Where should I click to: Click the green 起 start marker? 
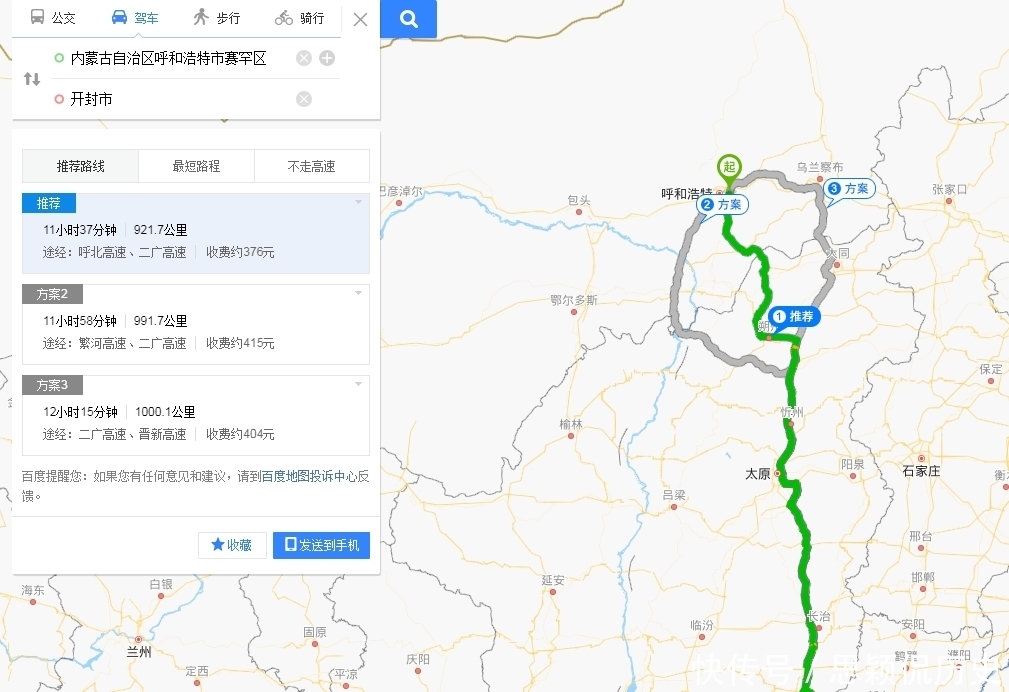click(729, 169)
